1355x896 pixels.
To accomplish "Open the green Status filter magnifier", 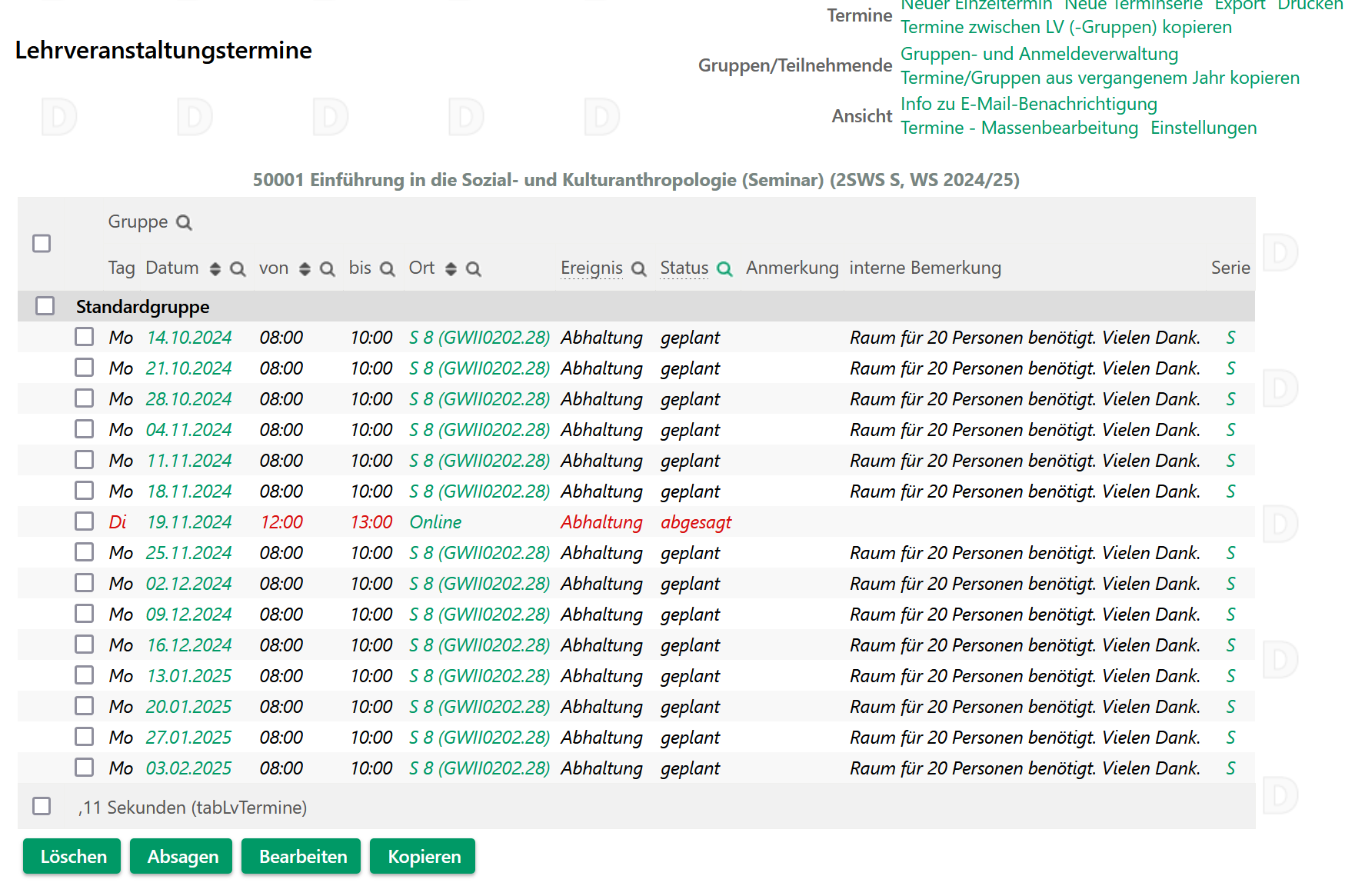I will (x=724, y=268).
